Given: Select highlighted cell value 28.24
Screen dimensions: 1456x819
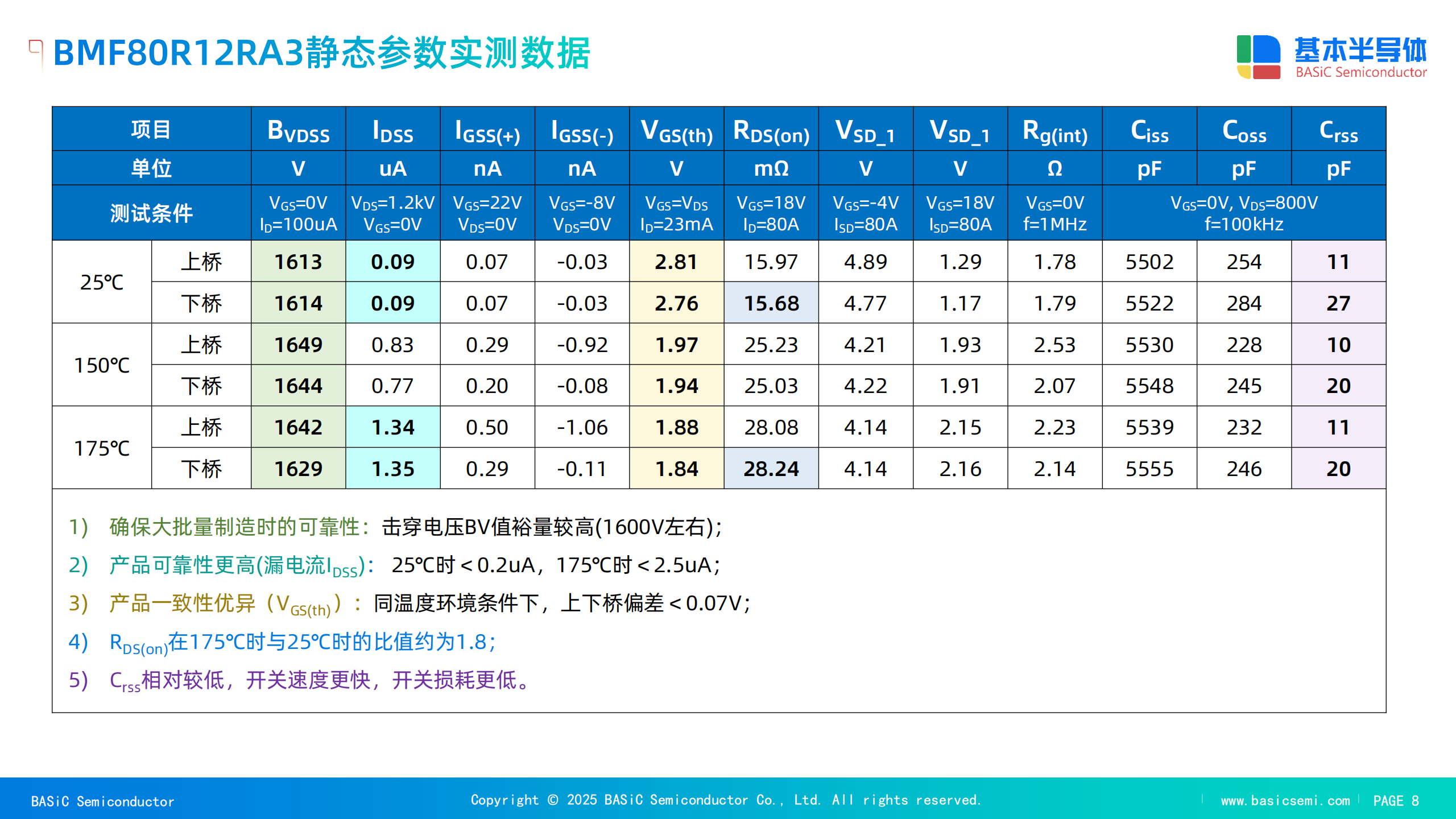Looking at the screenshot, I should [771, 469].
